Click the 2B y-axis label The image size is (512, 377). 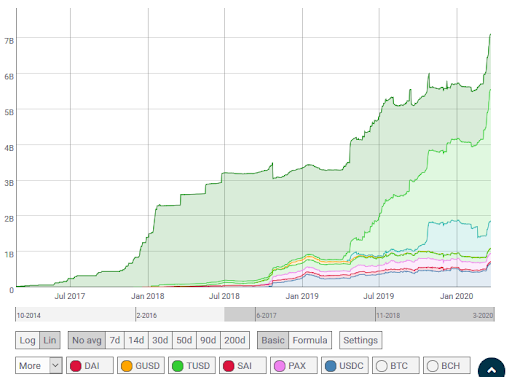pyautogui.click(x=9, y=219)
